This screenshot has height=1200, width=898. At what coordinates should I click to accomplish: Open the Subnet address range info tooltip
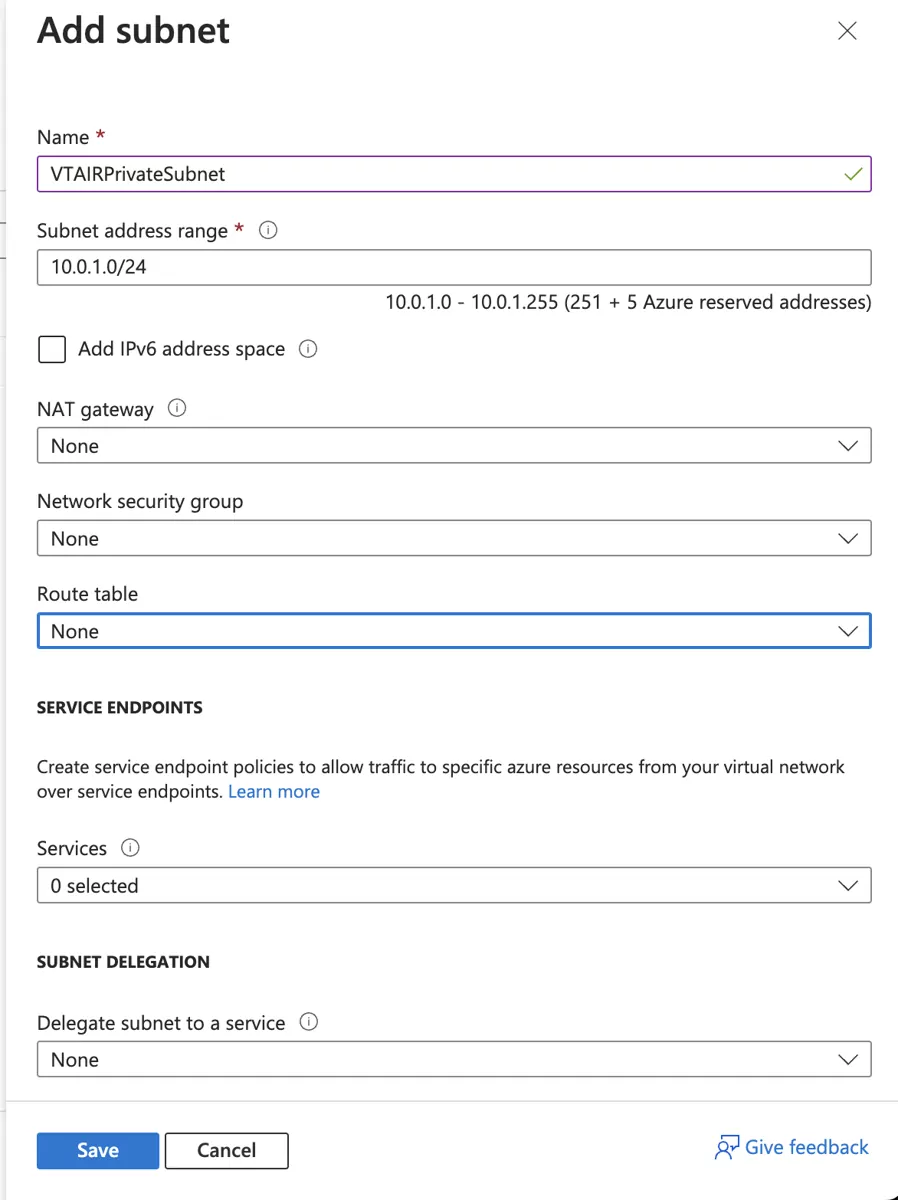point(267,230)
